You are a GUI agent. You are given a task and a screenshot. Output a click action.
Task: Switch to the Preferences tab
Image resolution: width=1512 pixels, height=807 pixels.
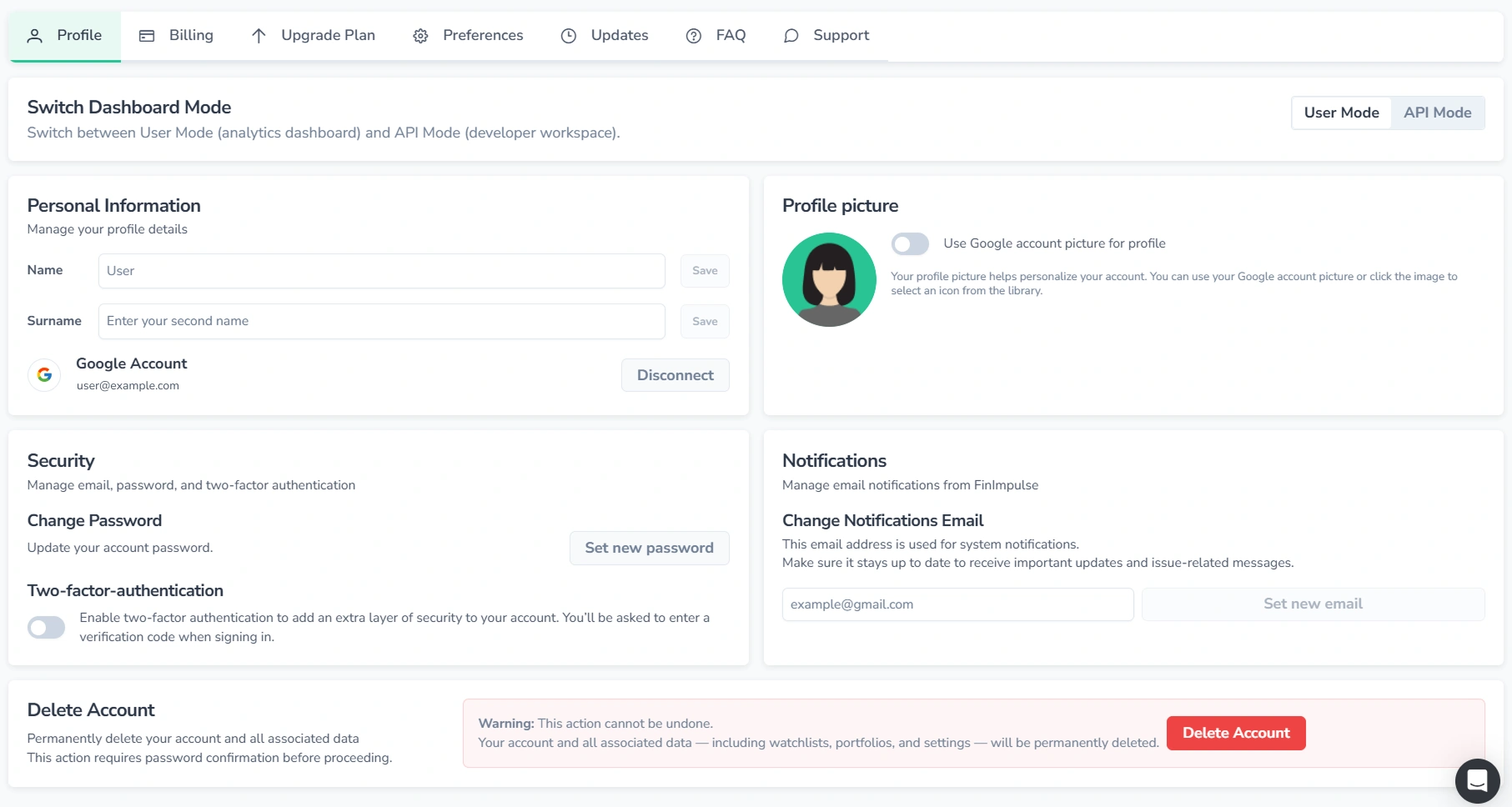(468, 35)
